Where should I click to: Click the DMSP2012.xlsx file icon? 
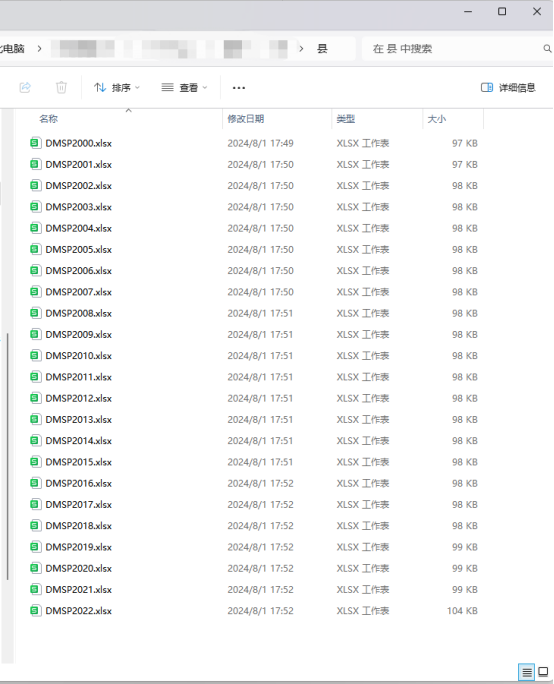(36, 398)
